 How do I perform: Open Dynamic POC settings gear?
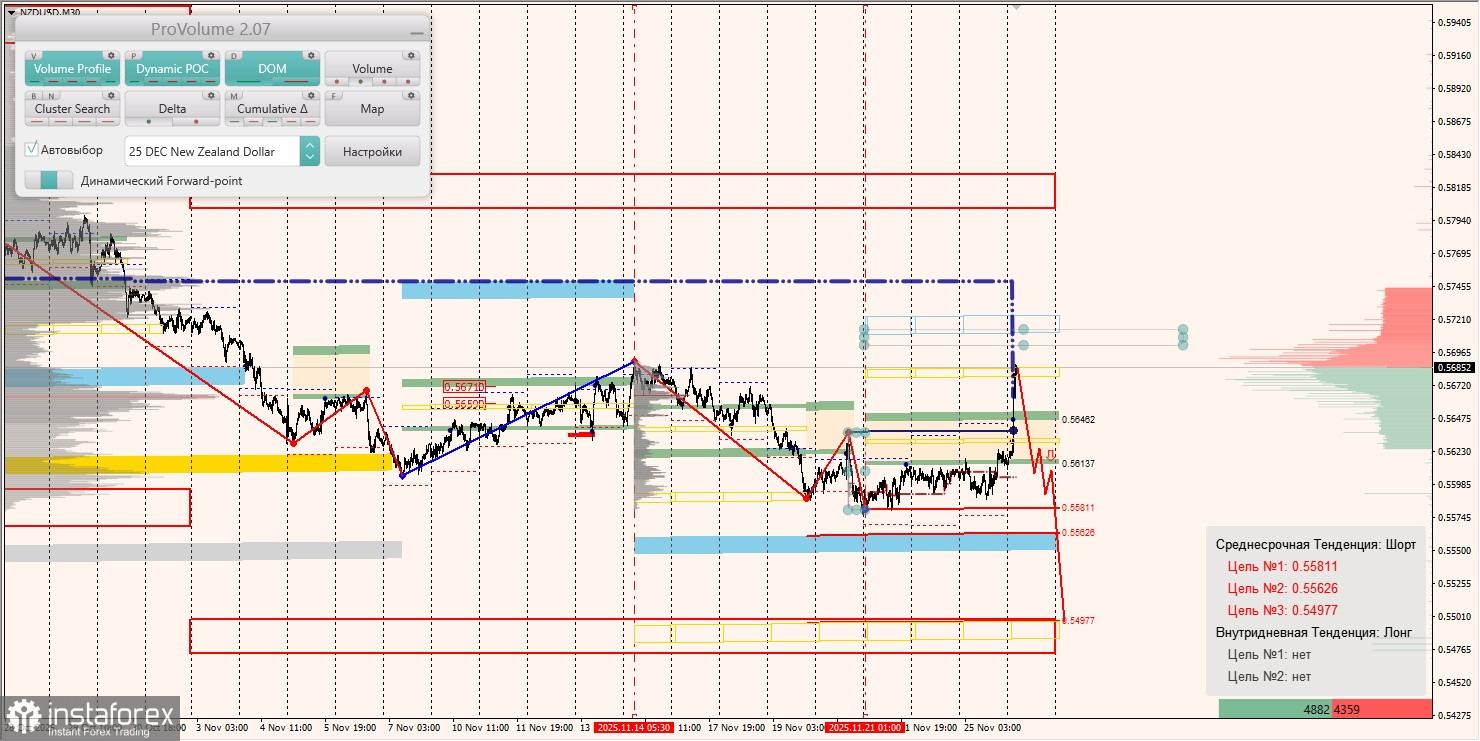coord(211,56)
